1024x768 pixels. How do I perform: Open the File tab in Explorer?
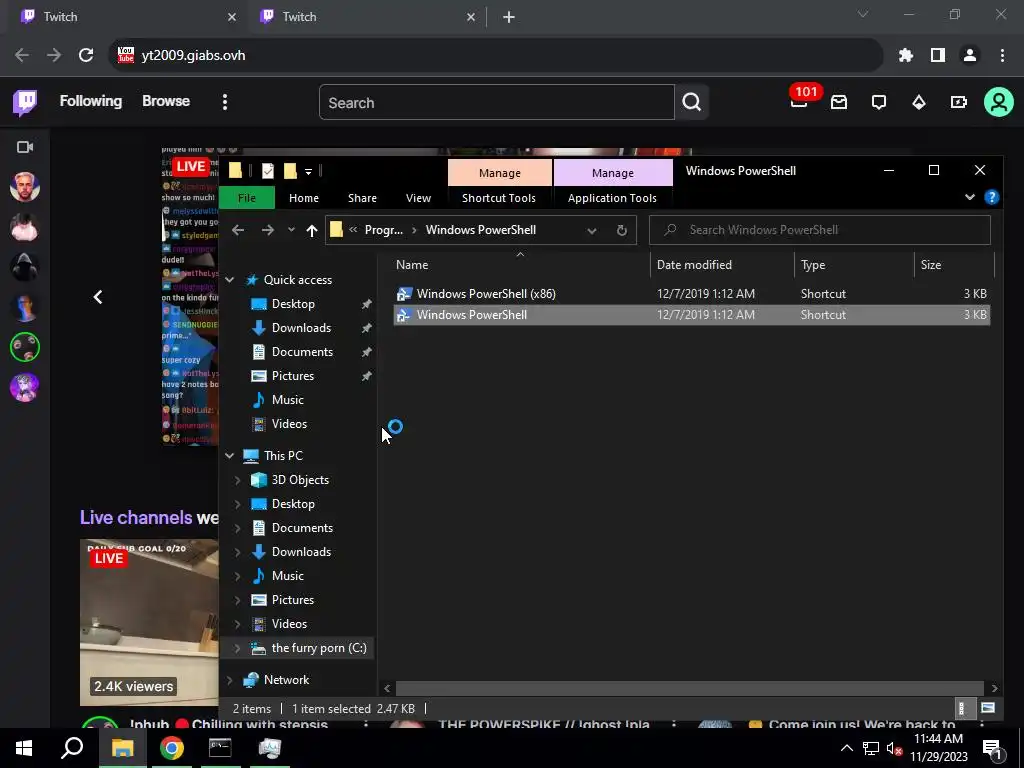point(246,198)
